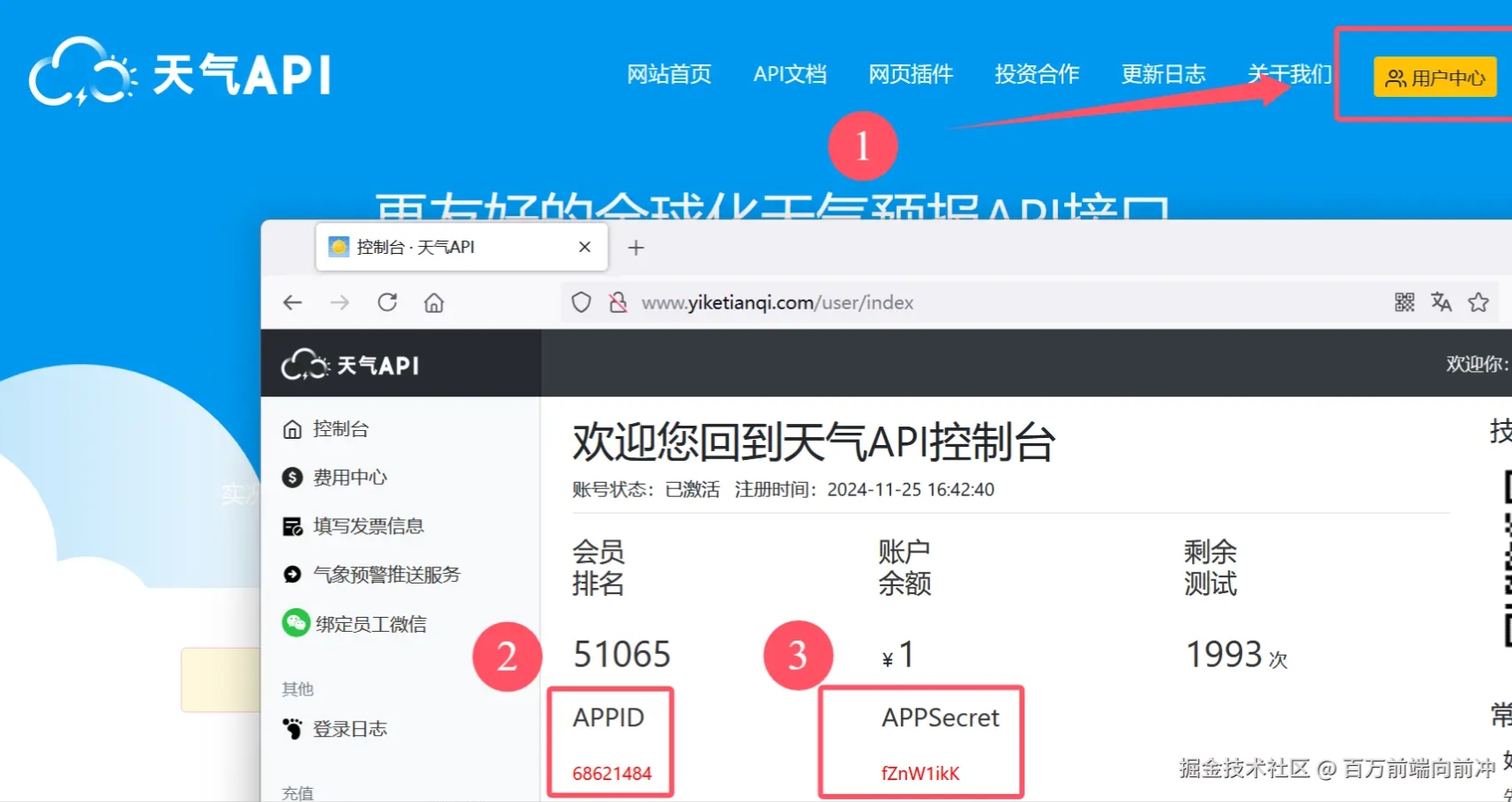Close the 控制台 · 天气API tab

point(585,247)
